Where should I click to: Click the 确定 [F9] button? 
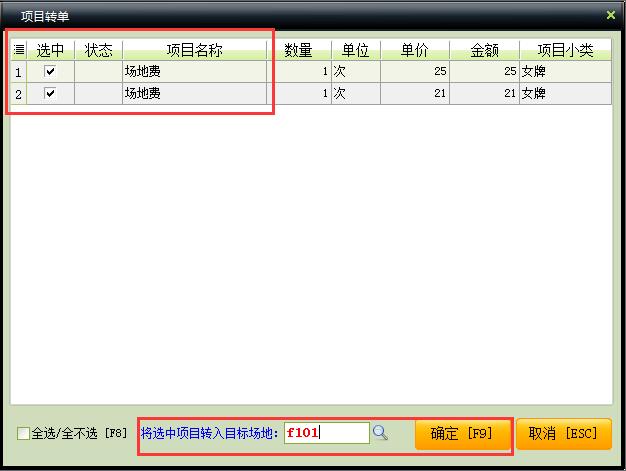462,434
